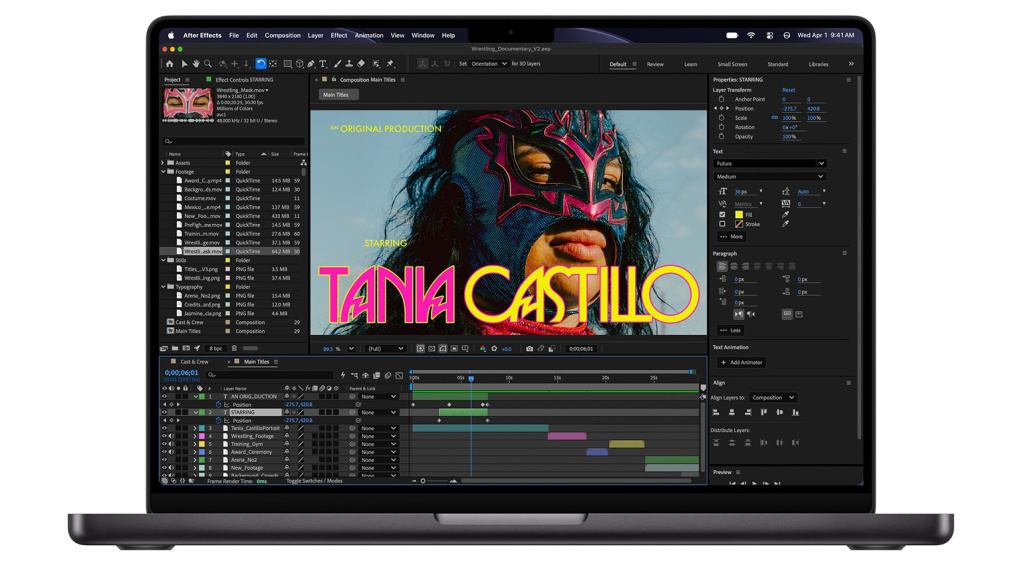Viewport: 1024px width, 565px height.
Task: Click the More button in Text section
Action: pos(732,236)
